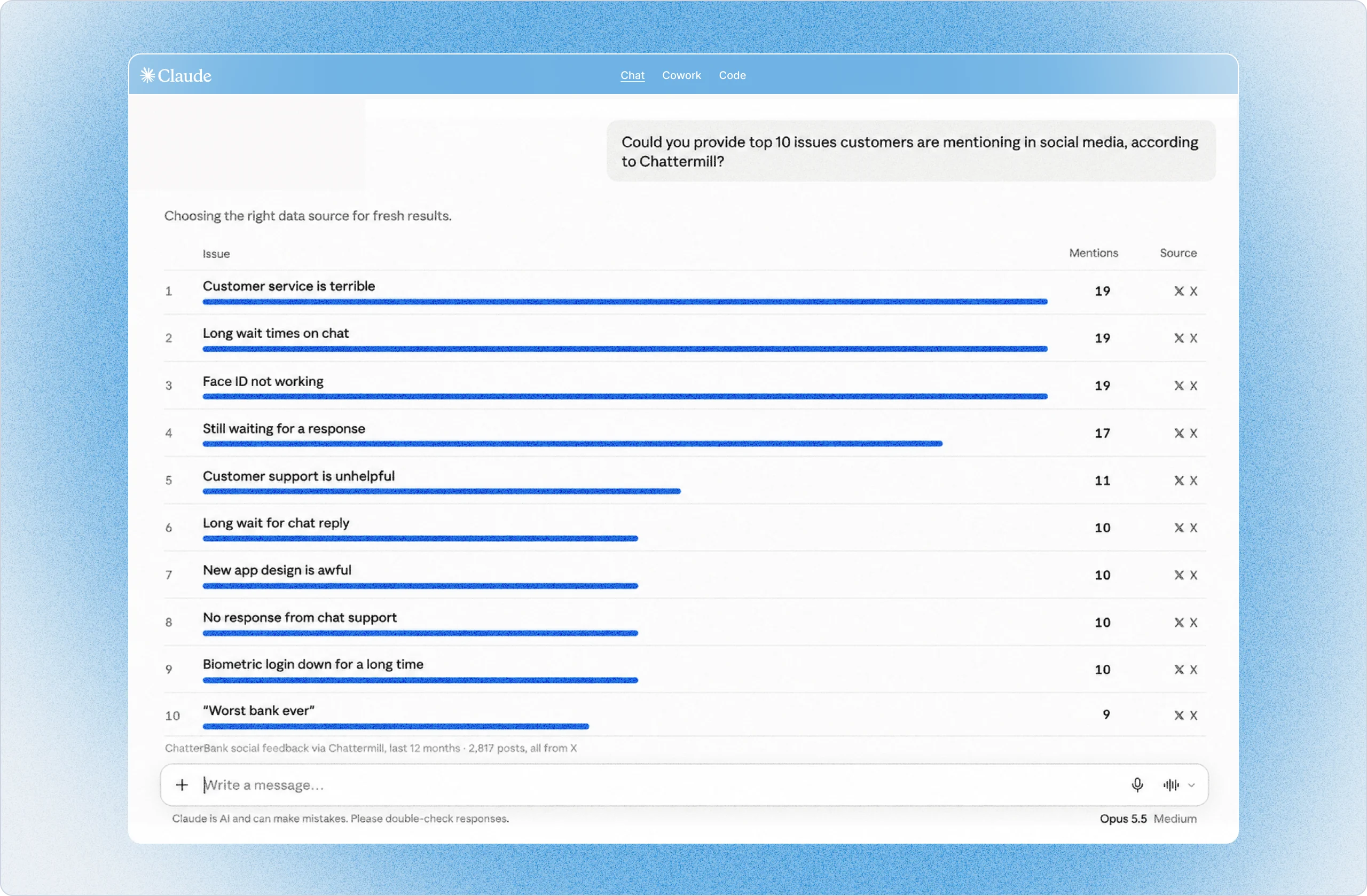Click the plus attachment icon
The height and width of the screenshot is (896, 1367).
point(182,784)
